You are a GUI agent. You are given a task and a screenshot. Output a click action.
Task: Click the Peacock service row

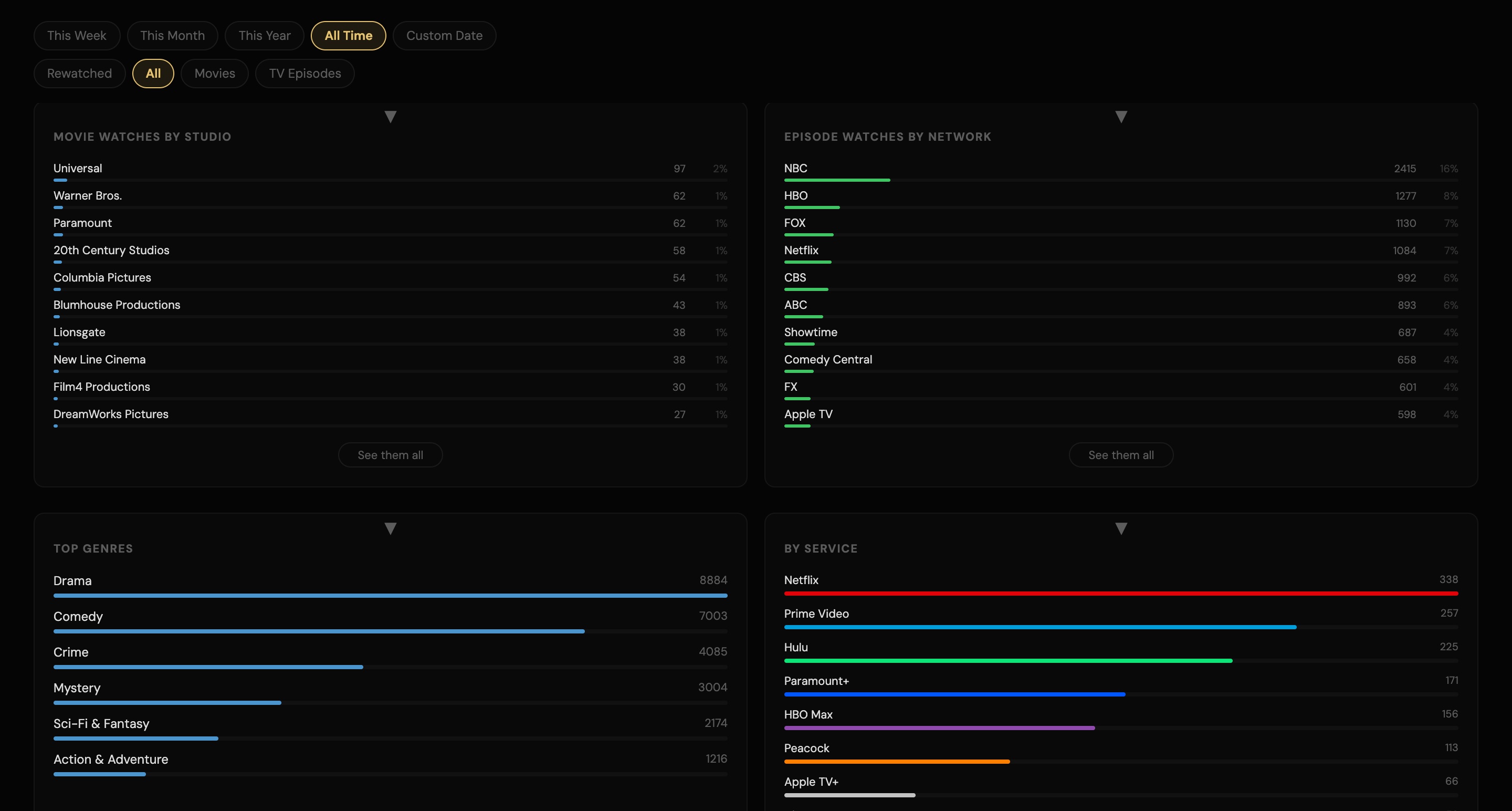[x=1121, y=753]
